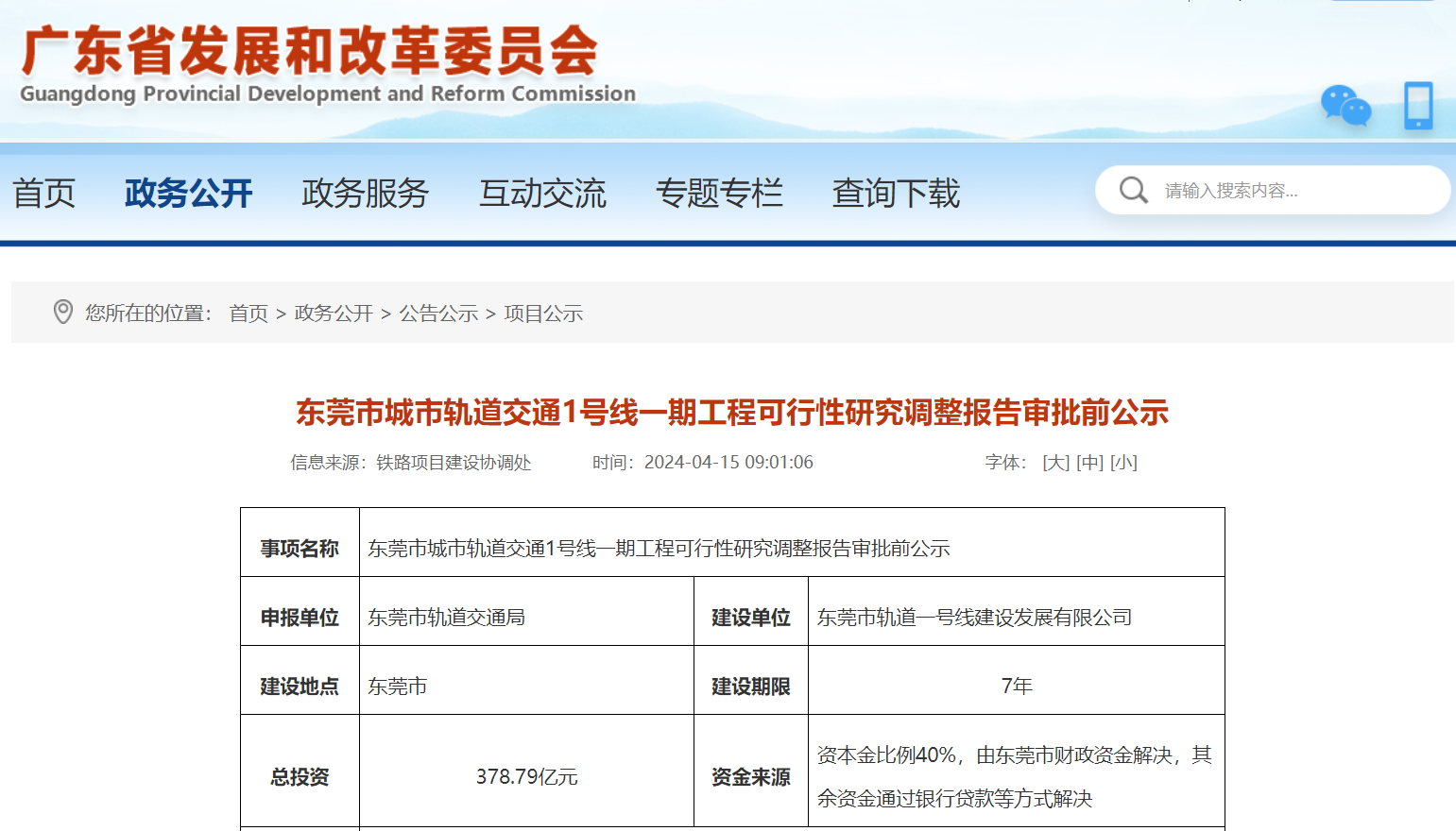Click the WeChat chat bubbles icon
The height and width of the screenshot is (831, 1456).
tap(1345, 106)
